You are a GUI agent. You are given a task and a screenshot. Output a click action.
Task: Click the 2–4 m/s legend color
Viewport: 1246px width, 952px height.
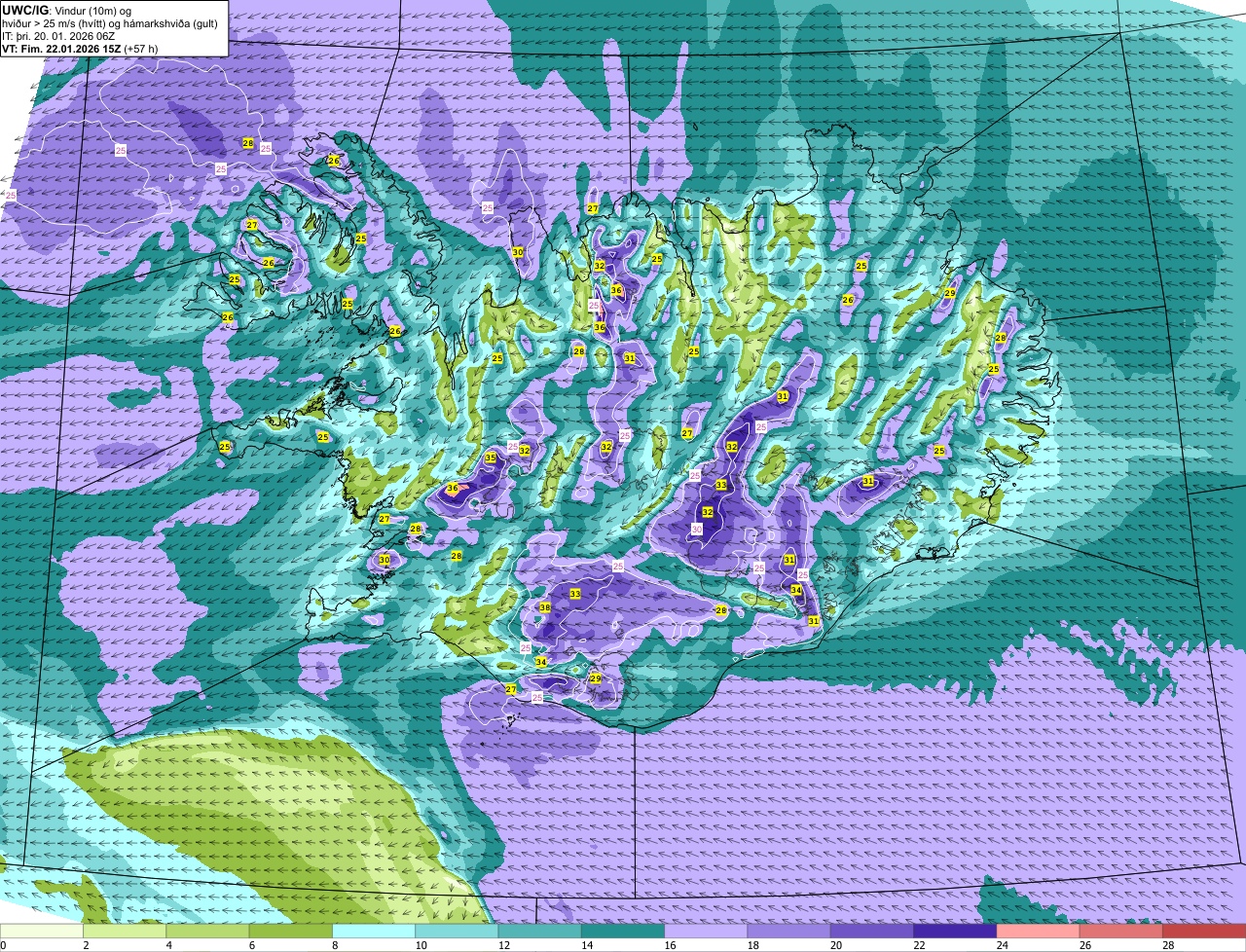125,932
